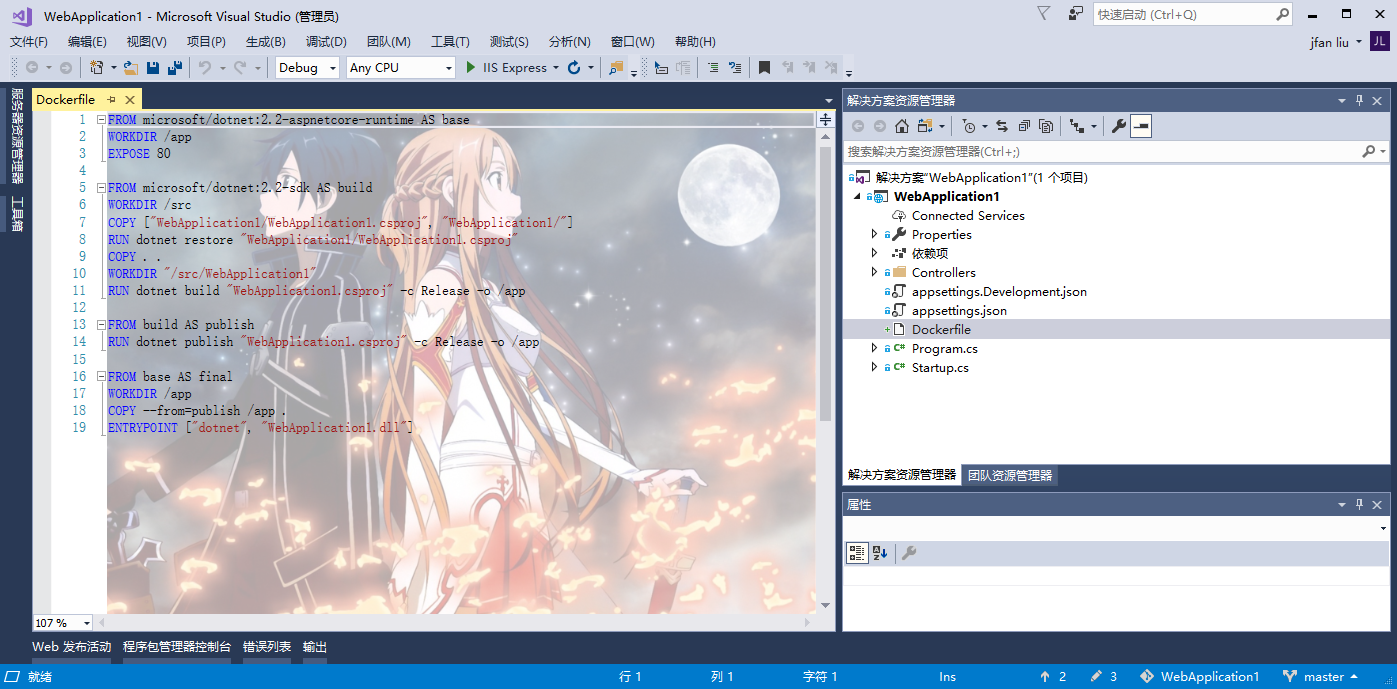Open the 文件(F) menu
The height and width of the screenshot is (689, 1397).
(29, 42)
